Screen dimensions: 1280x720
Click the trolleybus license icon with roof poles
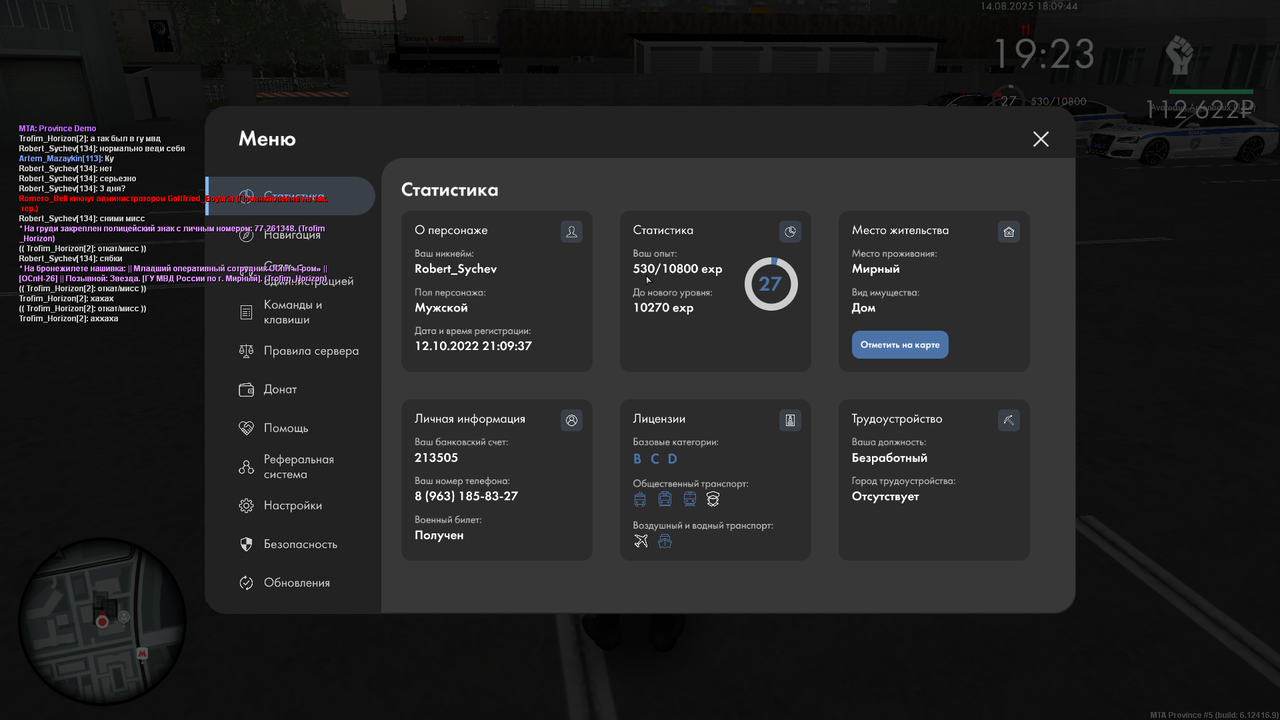click(640, 499)
